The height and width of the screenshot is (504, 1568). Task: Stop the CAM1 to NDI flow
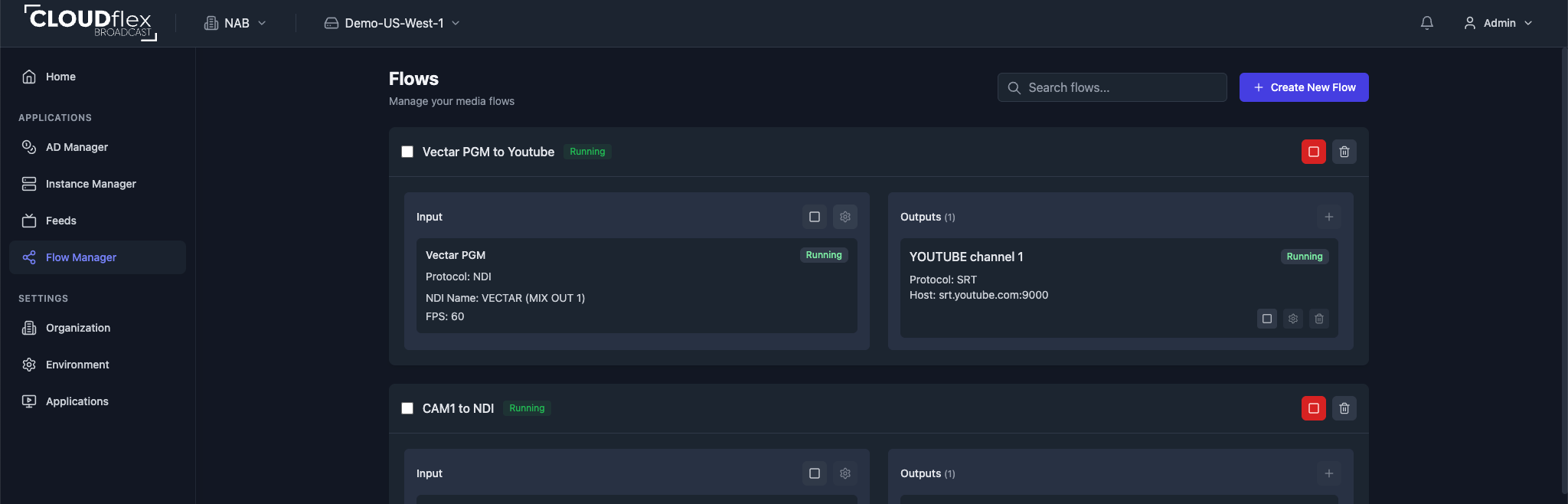1314,408
